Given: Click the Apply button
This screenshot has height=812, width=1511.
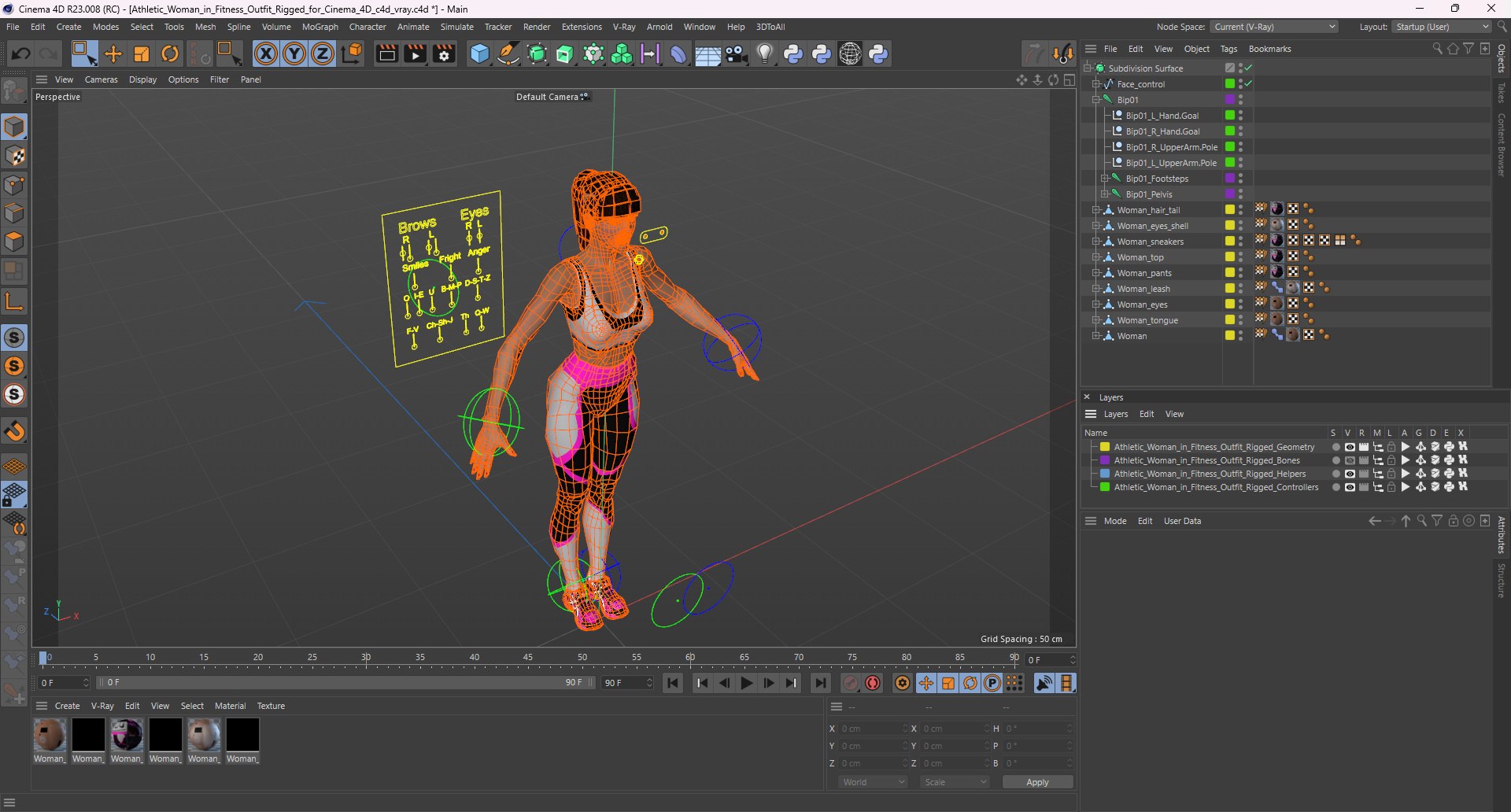Looking at the screenshot, I should pos(1037,782).
